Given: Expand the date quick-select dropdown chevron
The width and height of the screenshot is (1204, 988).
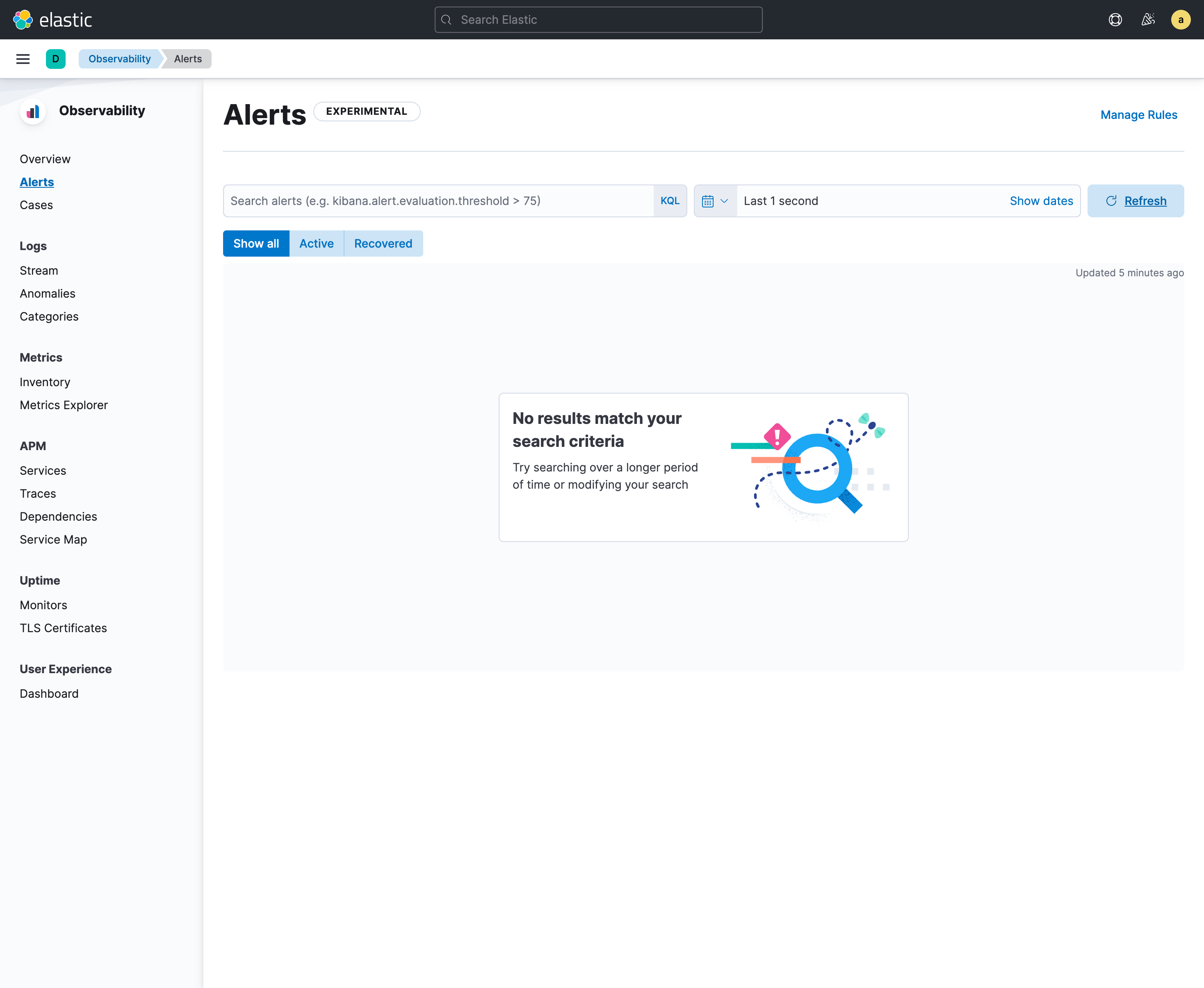Looking at the screenshot, I should tap(725, 200).
